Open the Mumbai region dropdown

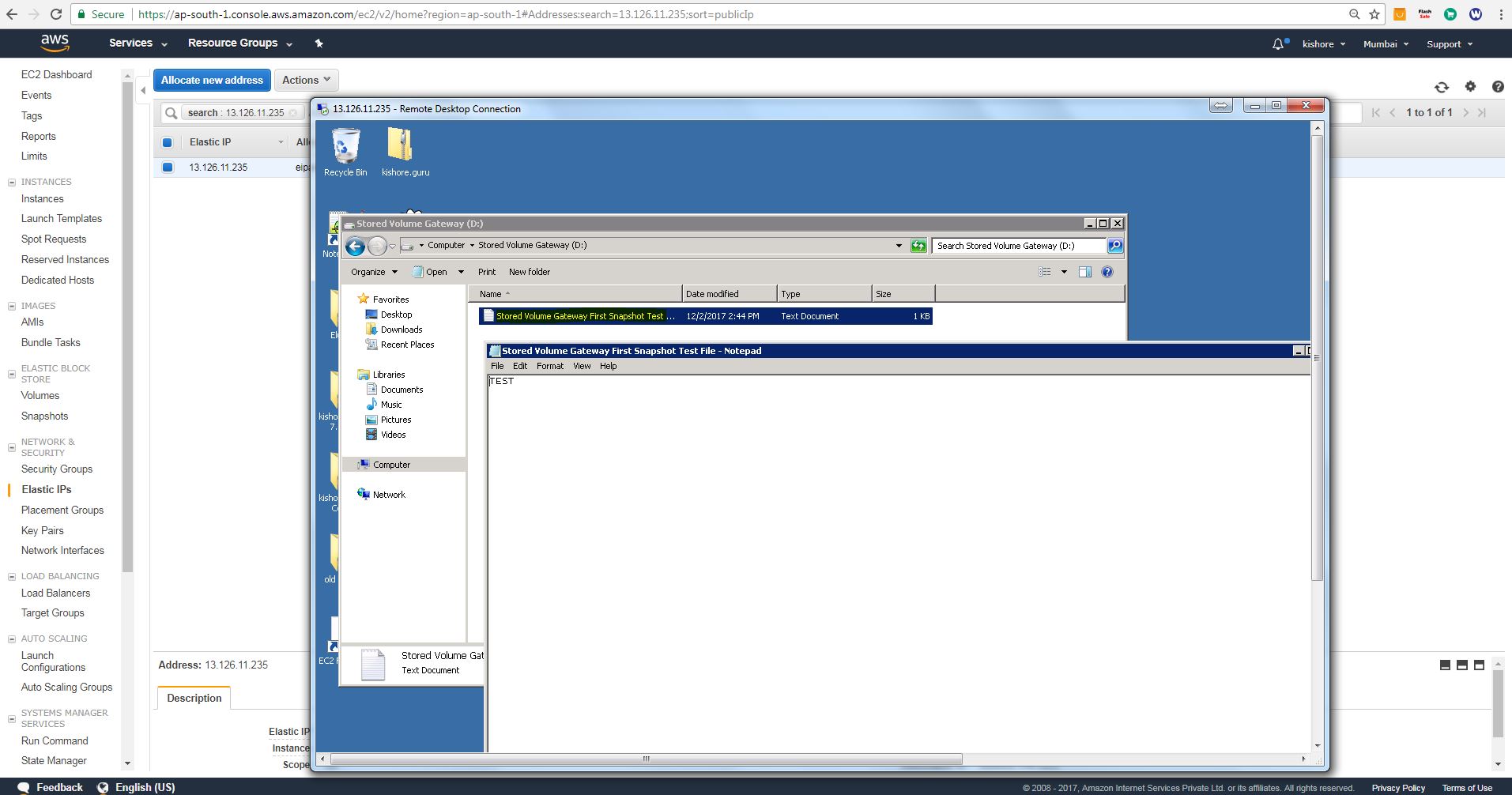click(x=1385, y=44)
